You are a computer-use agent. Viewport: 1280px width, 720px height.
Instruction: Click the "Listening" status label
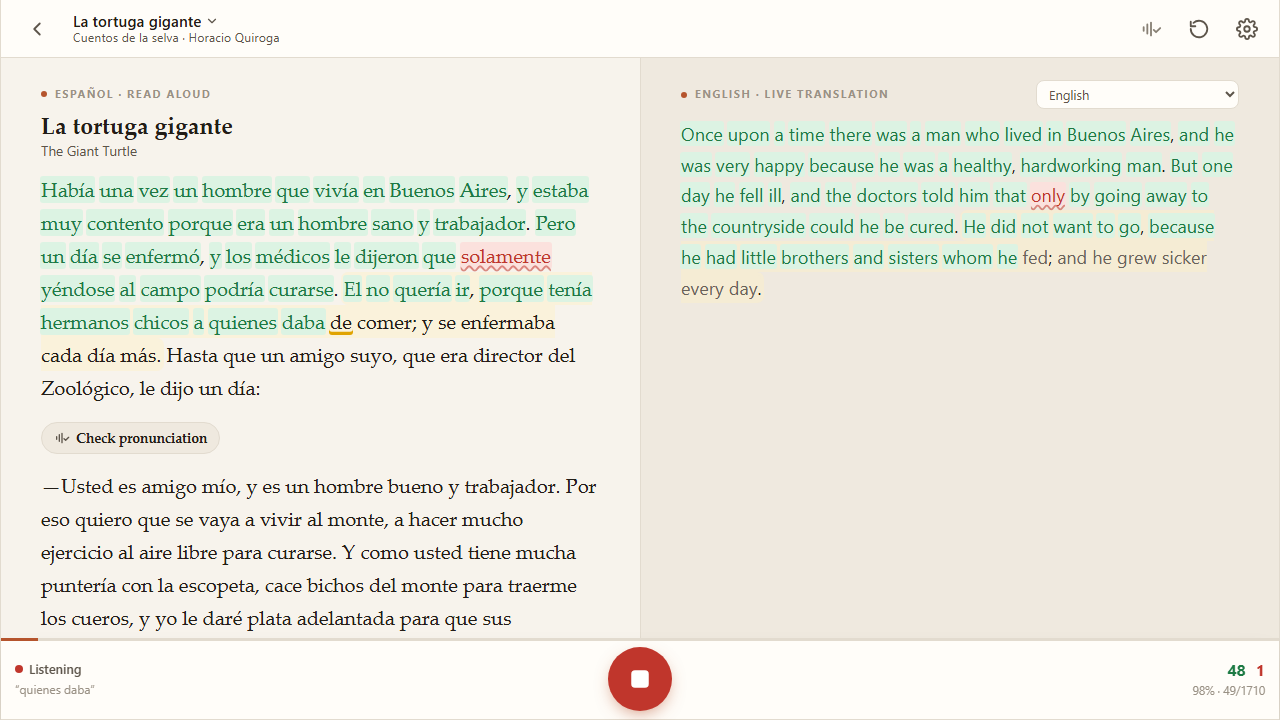[x=55, y=670]
